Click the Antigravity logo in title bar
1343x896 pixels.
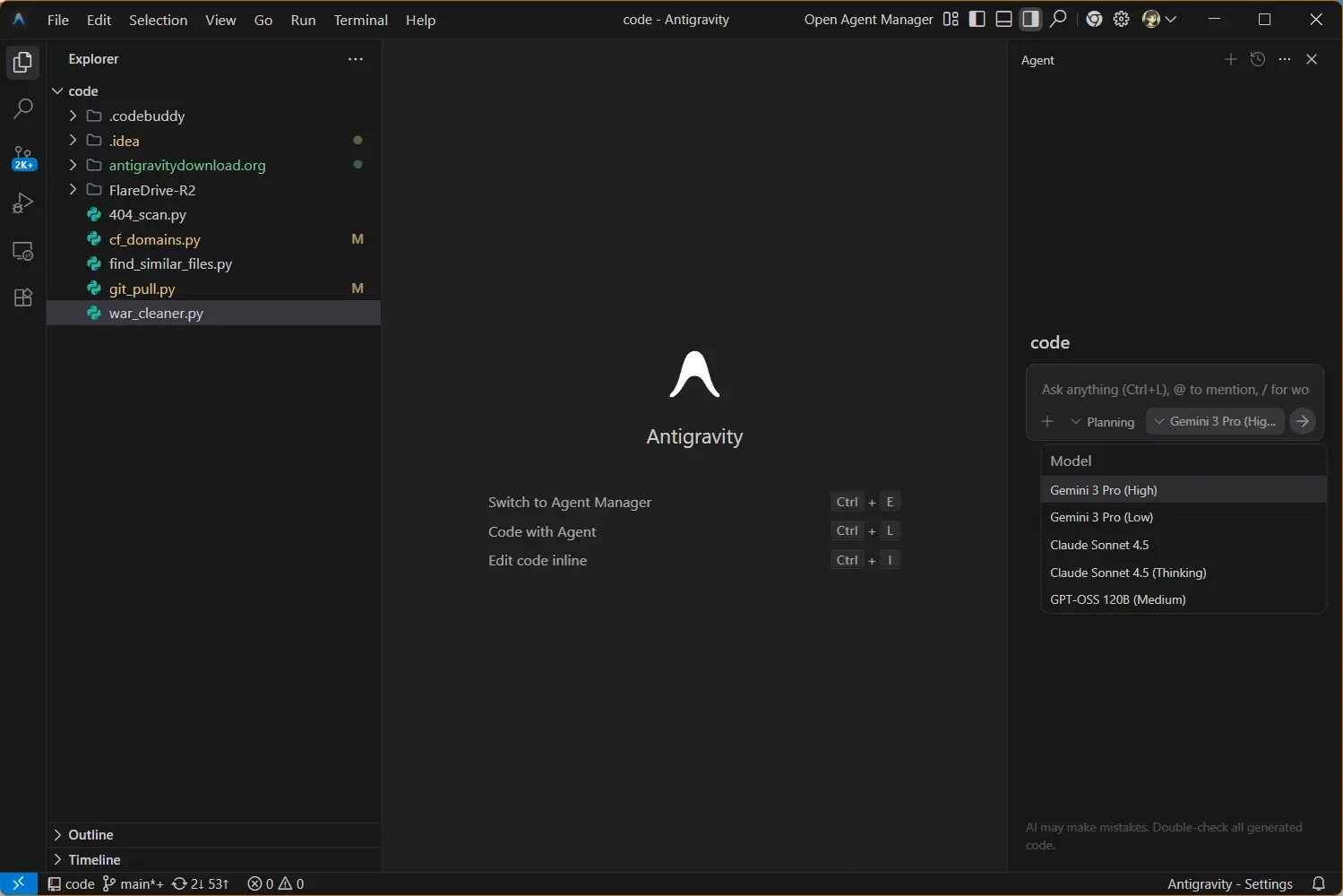(x=19, y=19)
